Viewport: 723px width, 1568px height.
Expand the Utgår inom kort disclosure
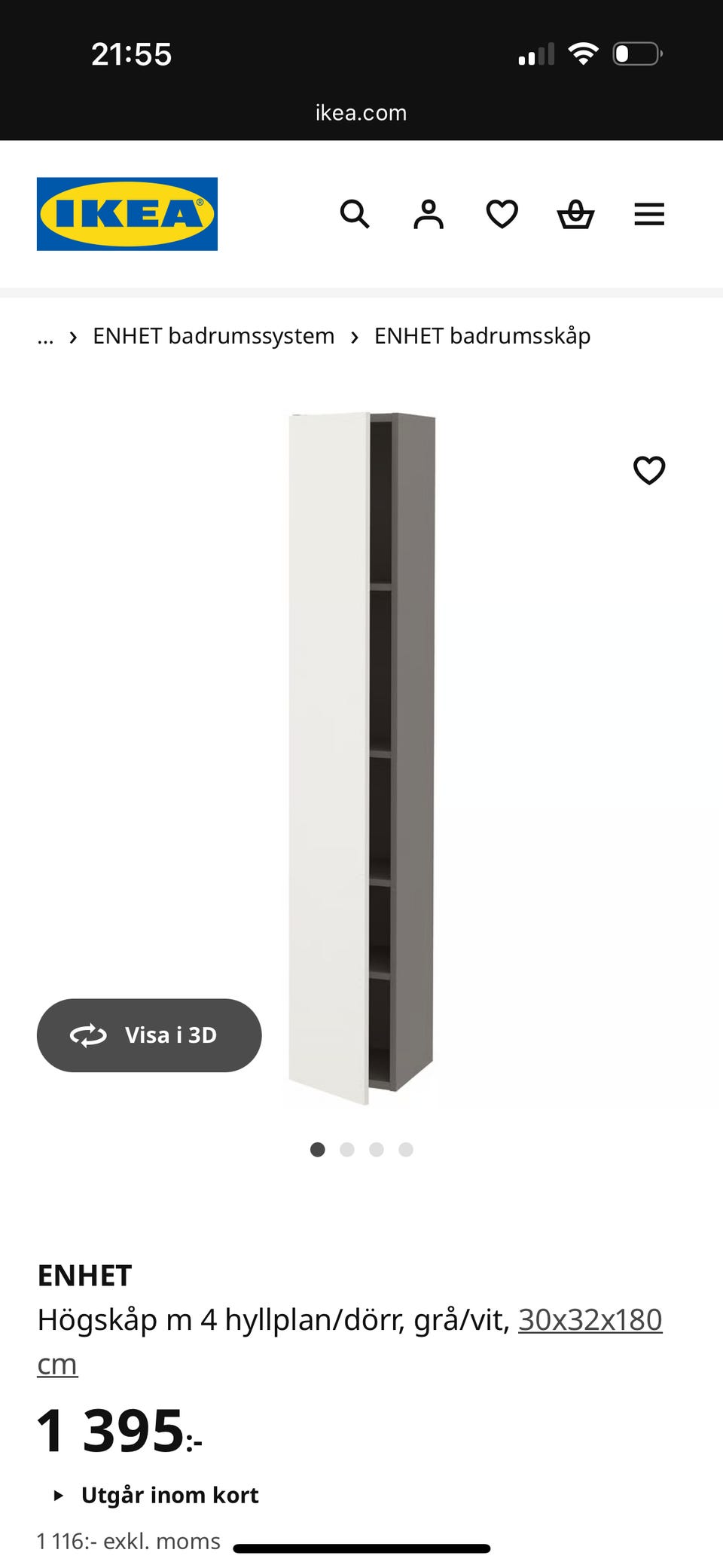pos(156,1495)
